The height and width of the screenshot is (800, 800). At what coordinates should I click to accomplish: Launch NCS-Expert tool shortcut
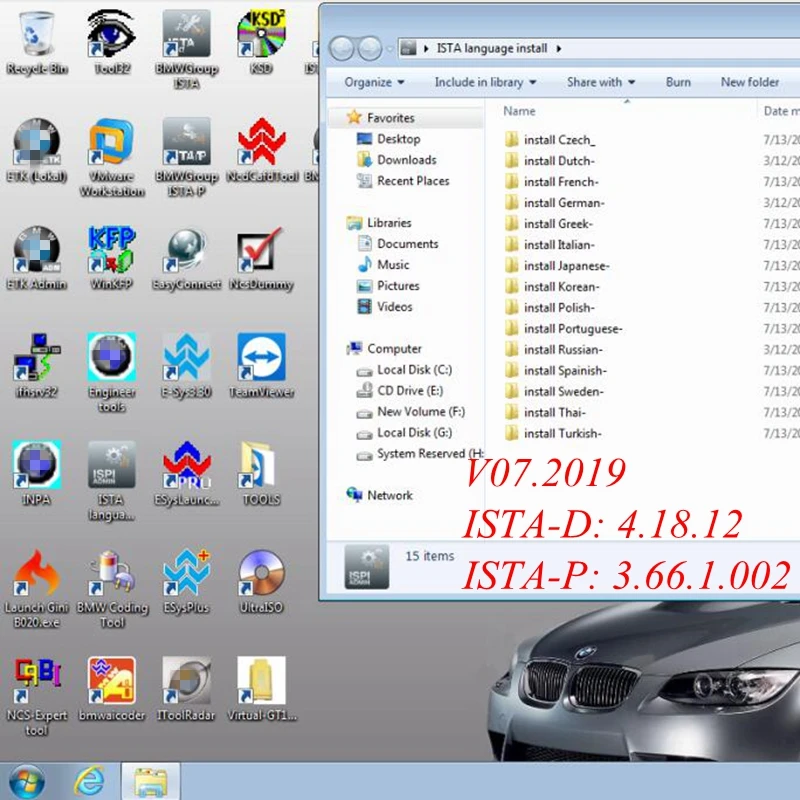pos(37,697)
